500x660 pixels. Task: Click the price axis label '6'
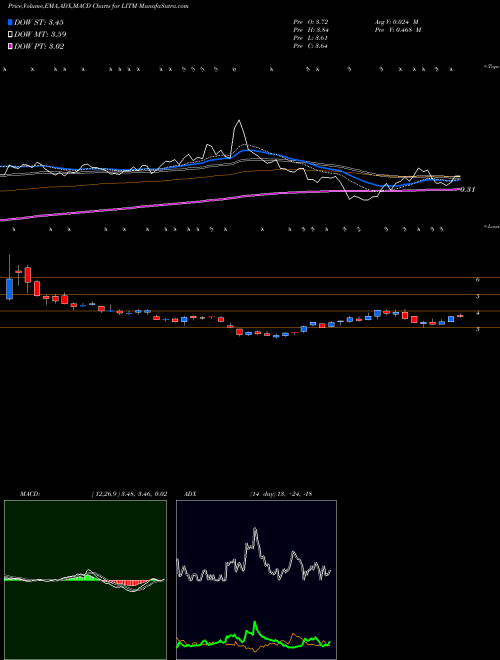coord(478,279)
